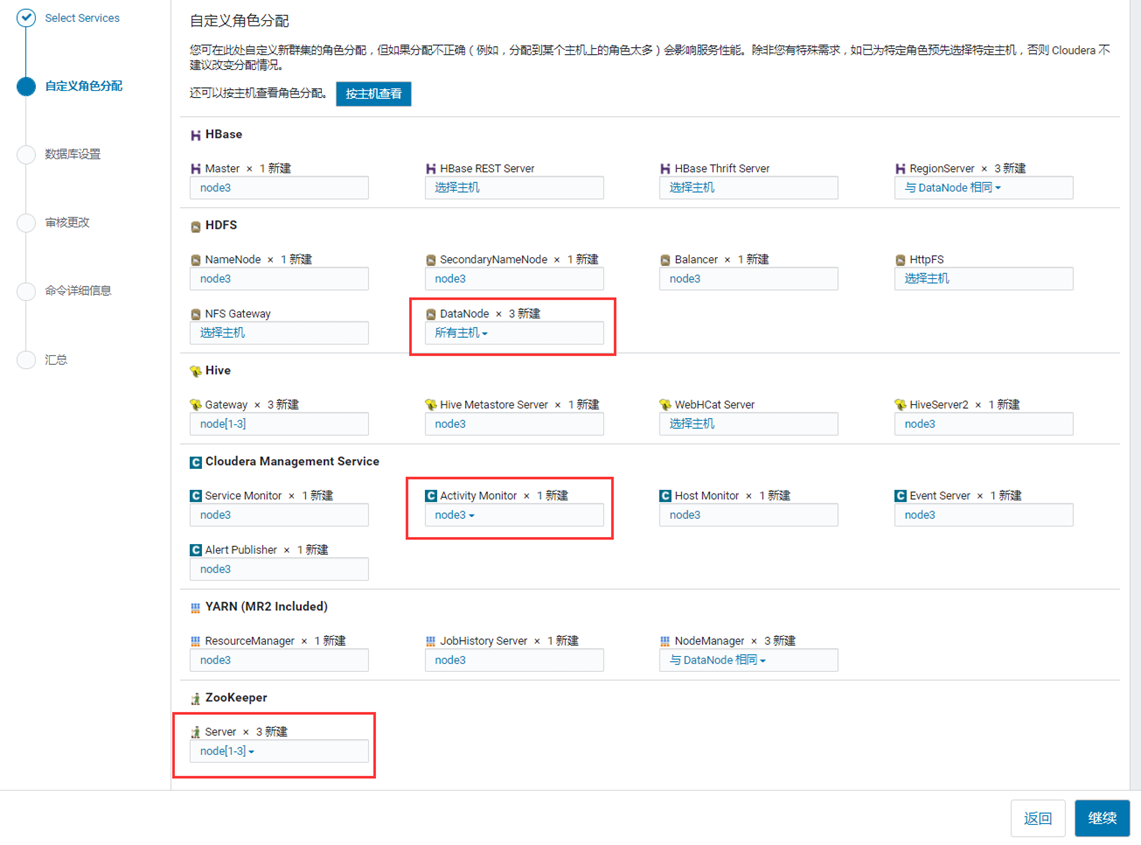Click the icon beside NodeManager role
Viewport: 1141px width, 845px height.
pos(664,641)
